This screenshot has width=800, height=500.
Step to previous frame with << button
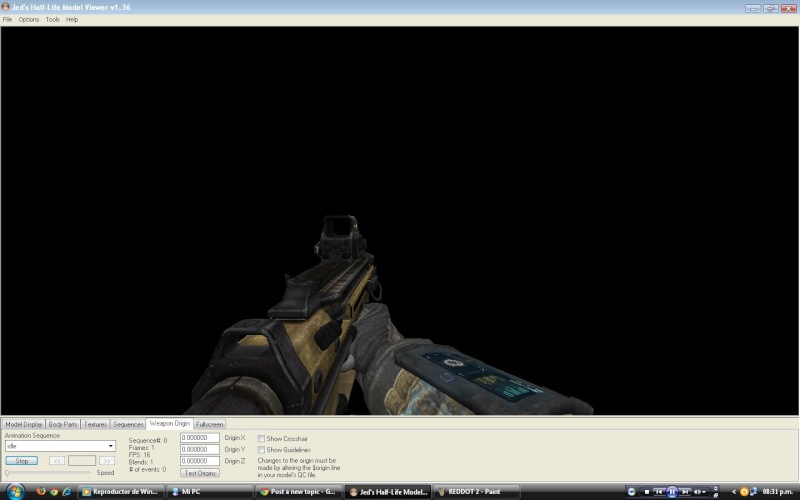pyautogui.click(x=57, y=461)
